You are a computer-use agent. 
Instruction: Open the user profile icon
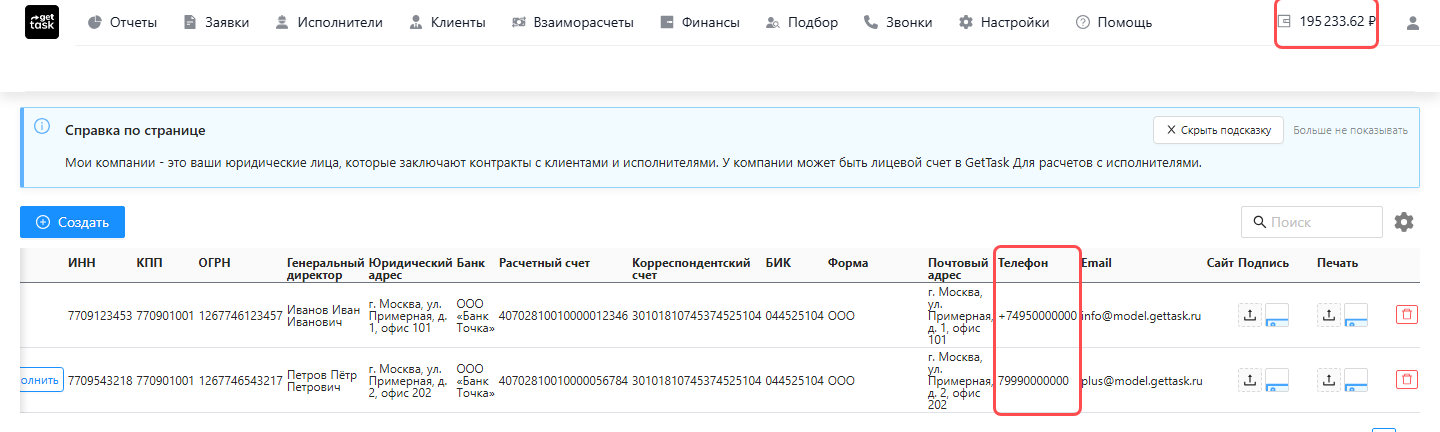(x=1413, y=23)
